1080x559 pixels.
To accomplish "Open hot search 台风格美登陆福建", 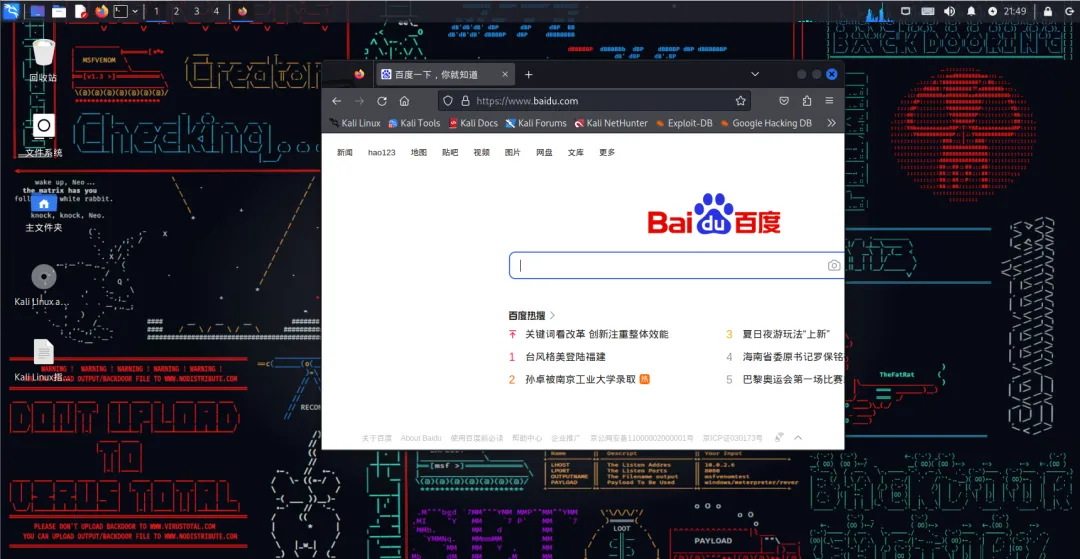I will [x=565, y=357].
